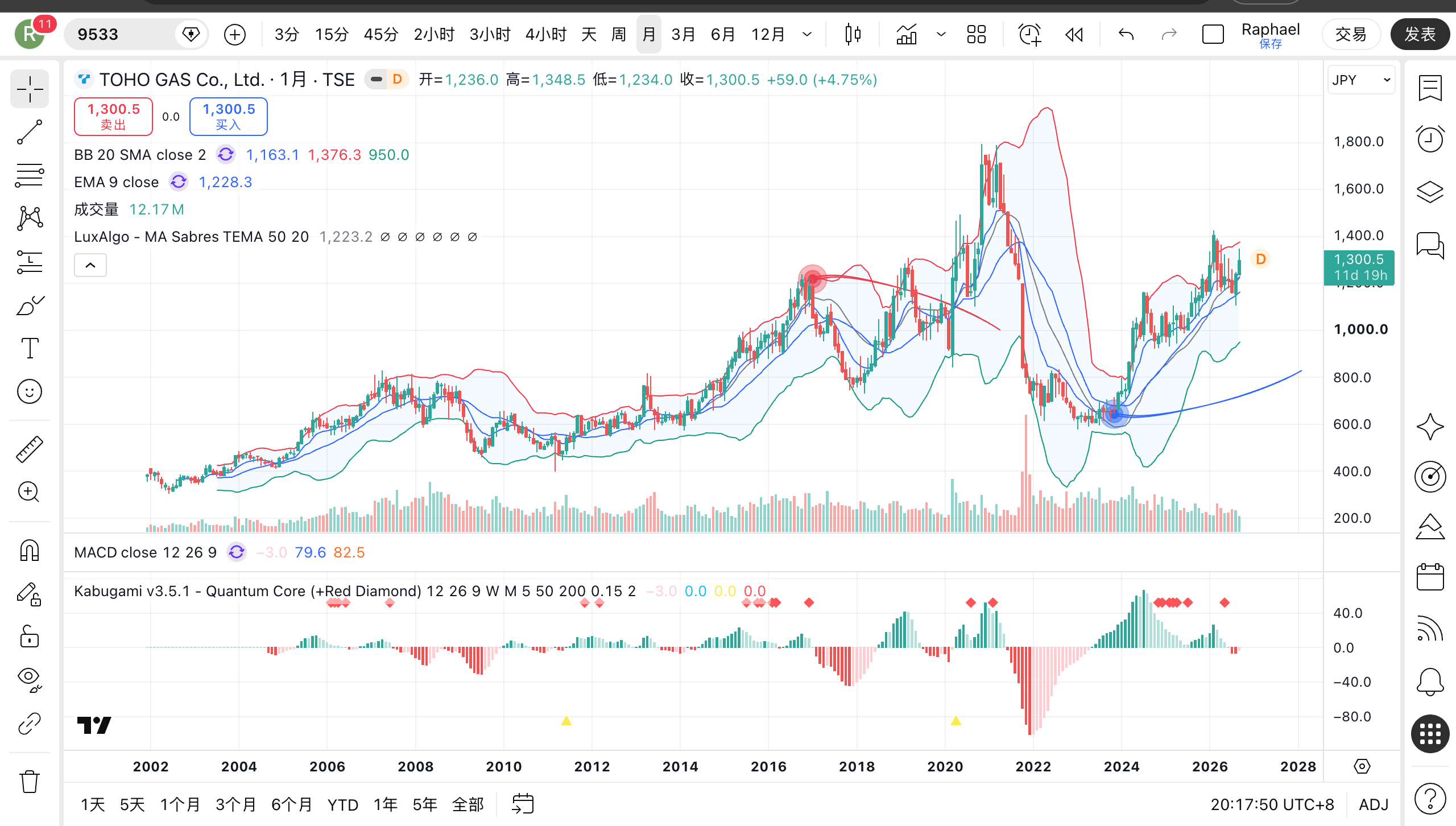Viewport: 1456px width, 826px height.
Task: Select the 周 weekly timeframe
Action: tap(619, 35)
